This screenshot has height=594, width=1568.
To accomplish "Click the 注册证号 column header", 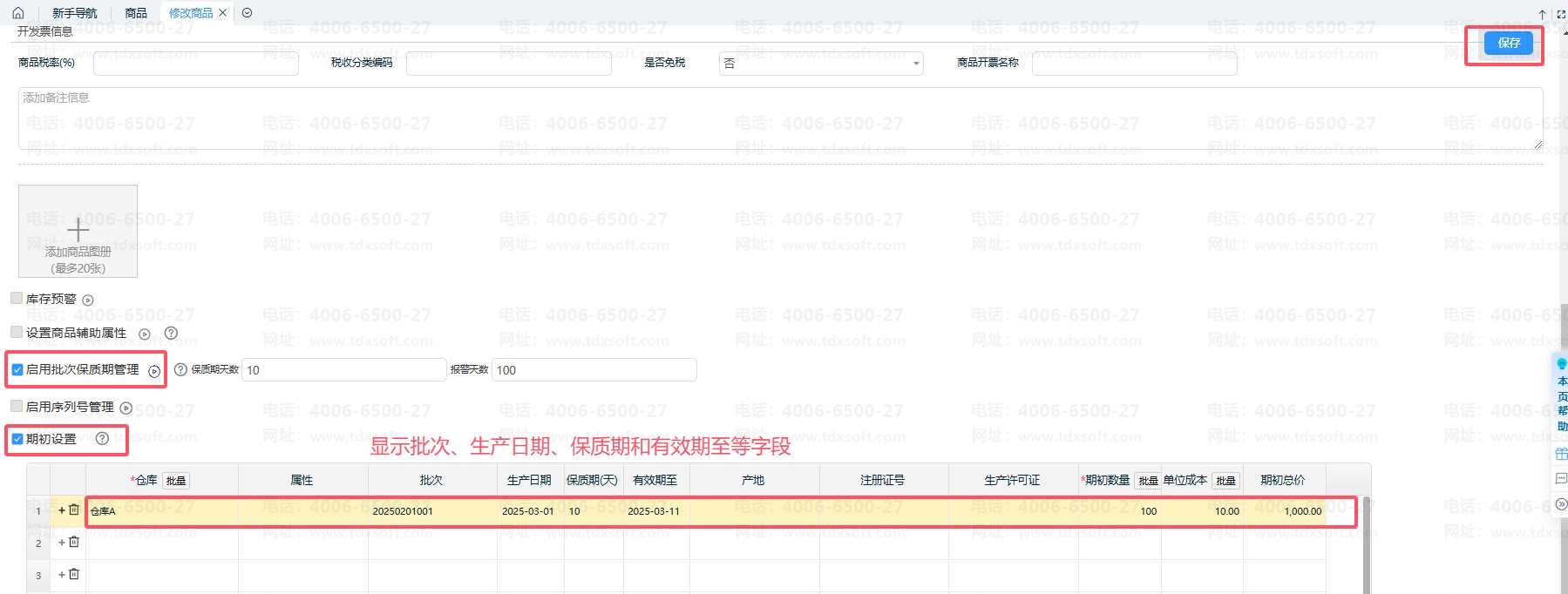I will [x=884, y=480].
